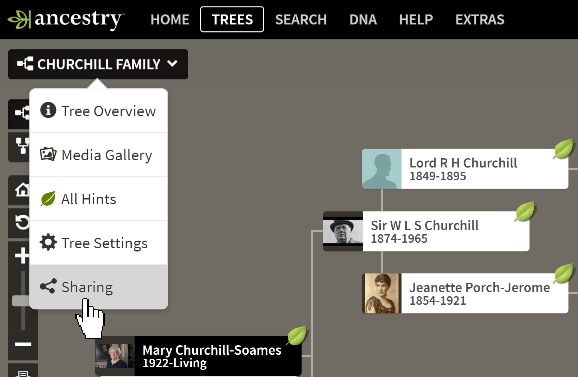
Task: Open hint leaf on Mary Churchill-Soames
Action: [297, 335]
